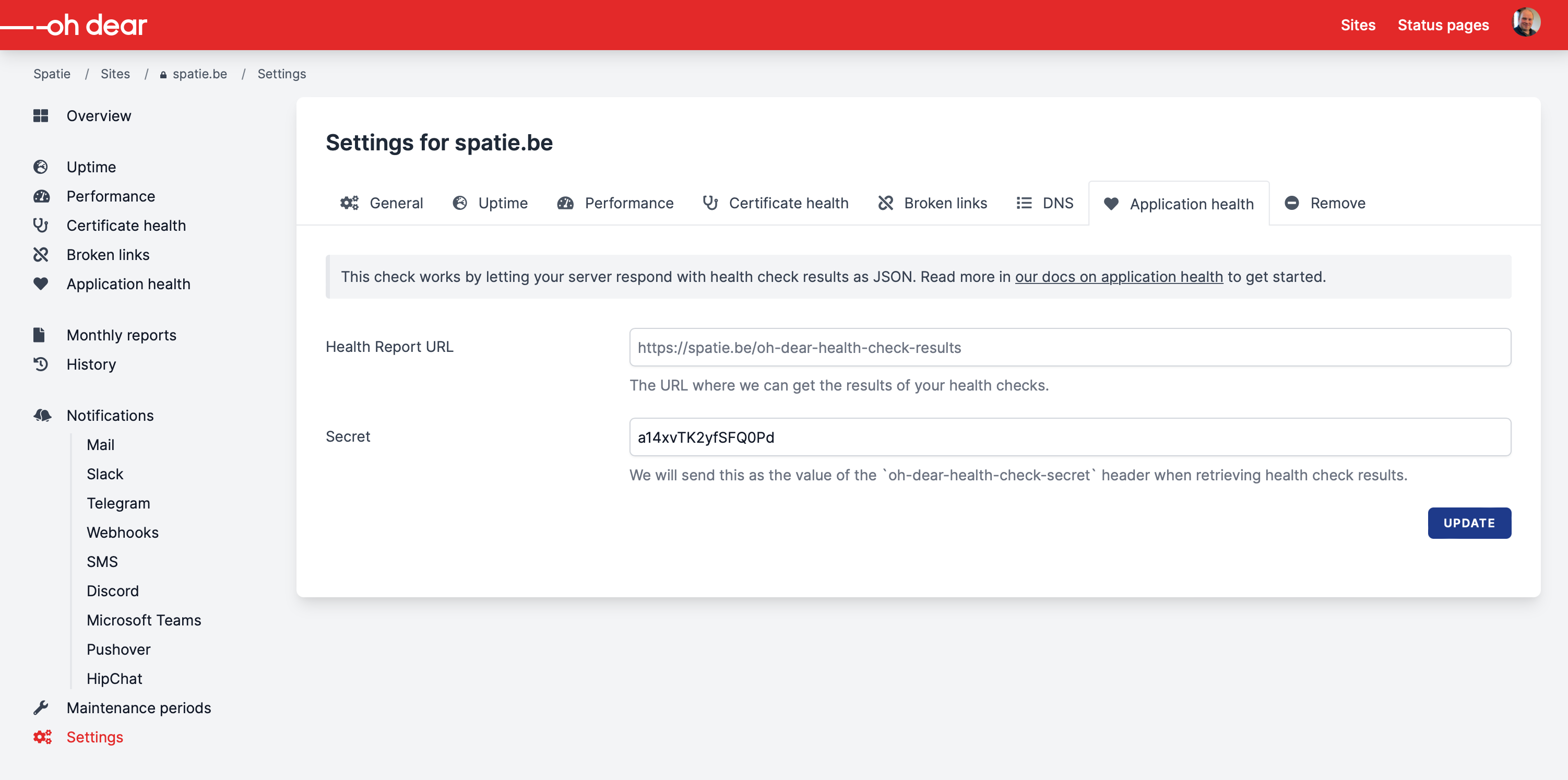Open HipChat notification settings
The height and width of the screenshot is (780, 1568).
click(x=114, y=678)
